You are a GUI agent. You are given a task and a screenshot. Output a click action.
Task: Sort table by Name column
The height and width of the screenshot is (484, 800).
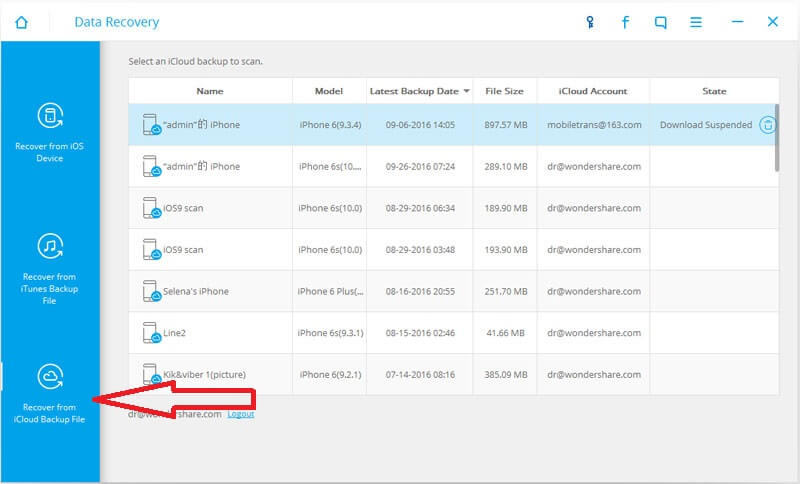(210, 91)
